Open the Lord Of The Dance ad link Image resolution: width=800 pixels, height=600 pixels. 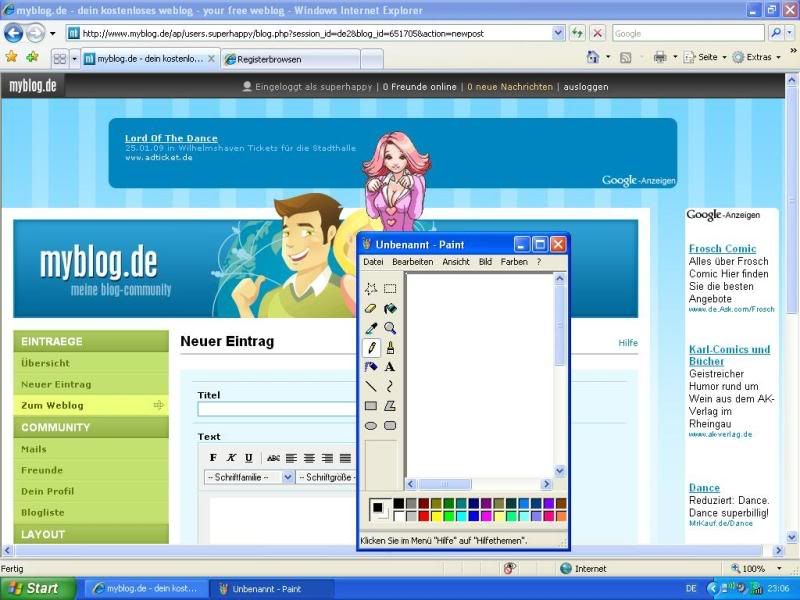pyautogui.click(x=171, y=138)
